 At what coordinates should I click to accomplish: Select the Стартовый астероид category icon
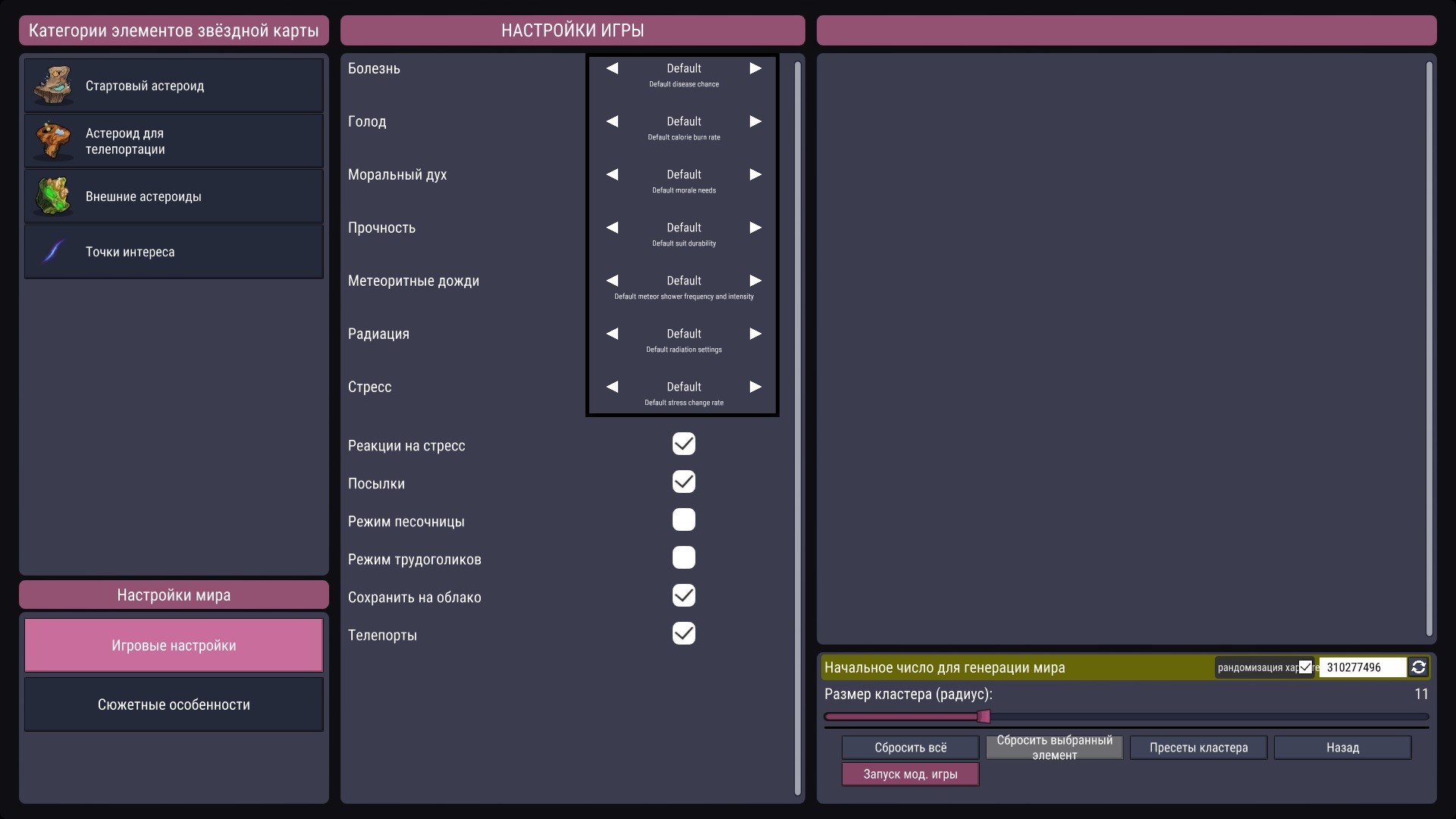(52, 85)
